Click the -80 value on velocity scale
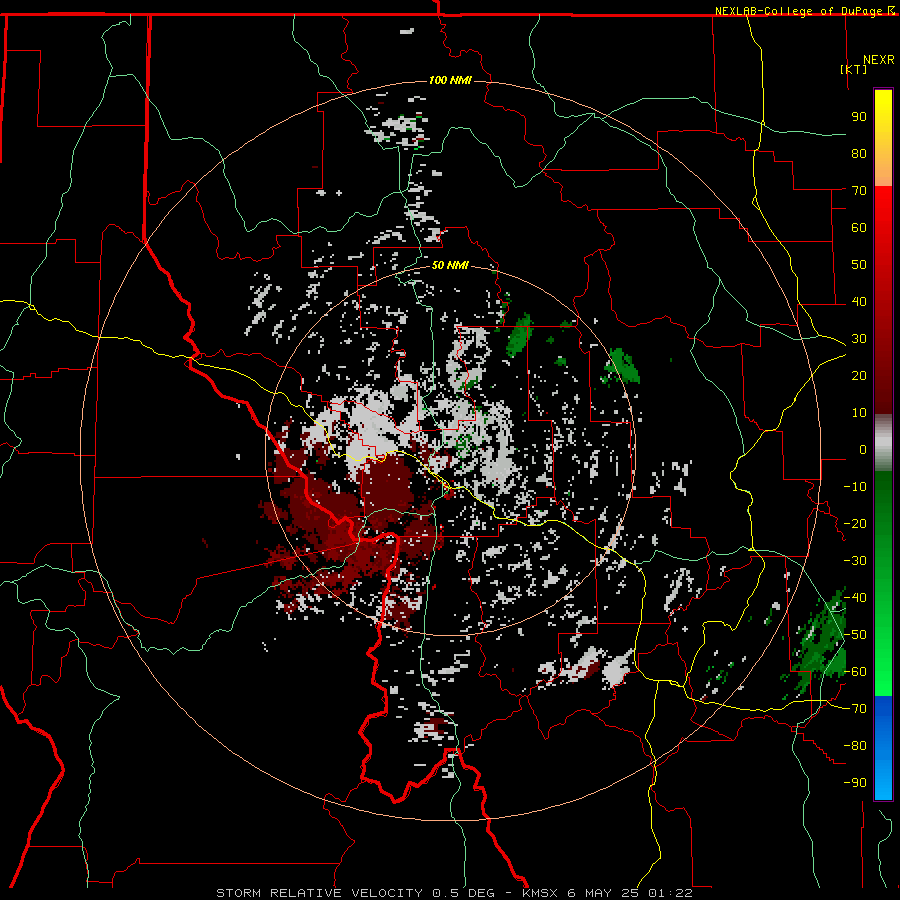This screenshot has height=900, width=900. [855, 746]
